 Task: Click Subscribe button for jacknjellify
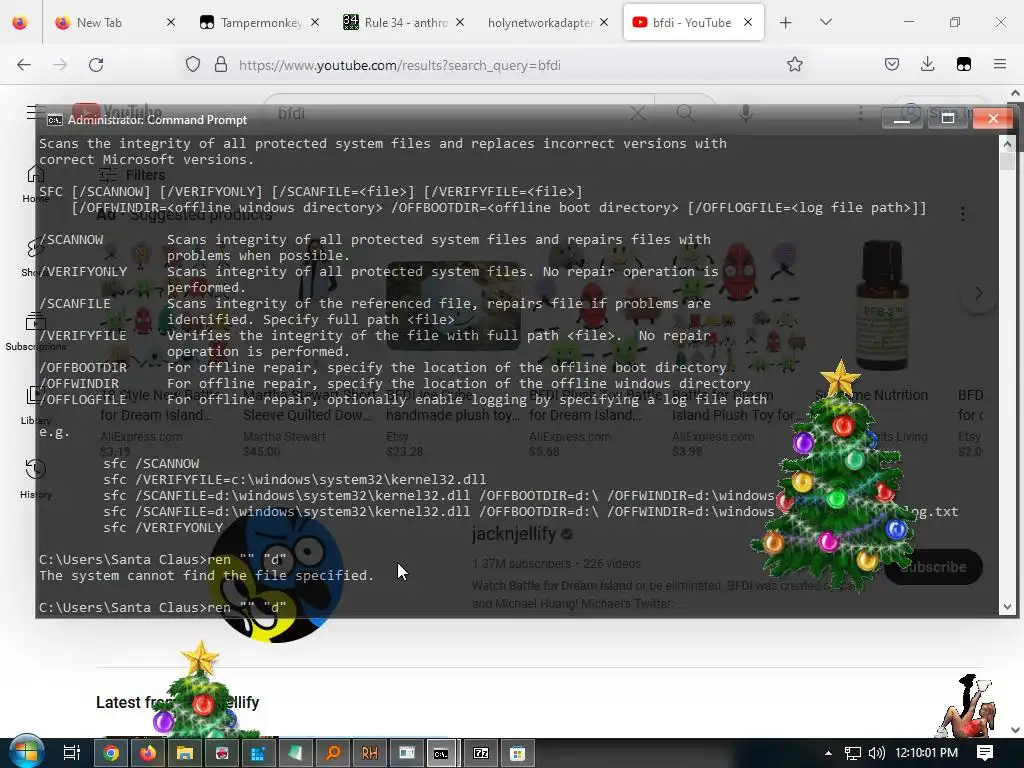[x=933, y=567]
